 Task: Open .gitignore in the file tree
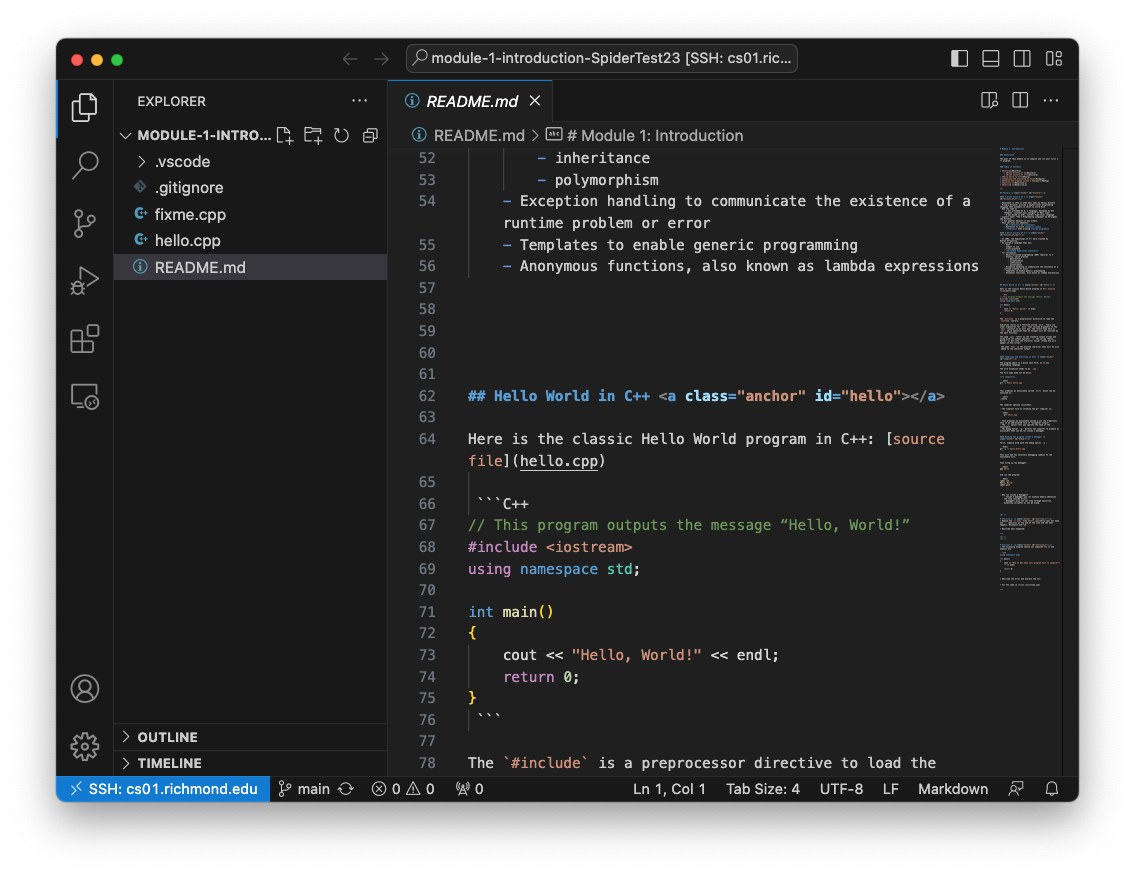(x=250, y=188)
